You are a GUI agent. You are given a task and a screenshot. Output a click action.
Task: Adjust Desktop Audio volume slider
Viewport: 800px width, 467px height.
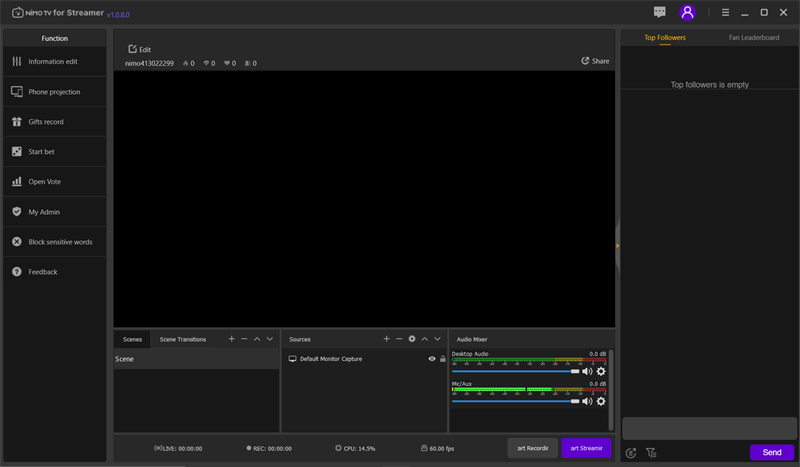515,372
